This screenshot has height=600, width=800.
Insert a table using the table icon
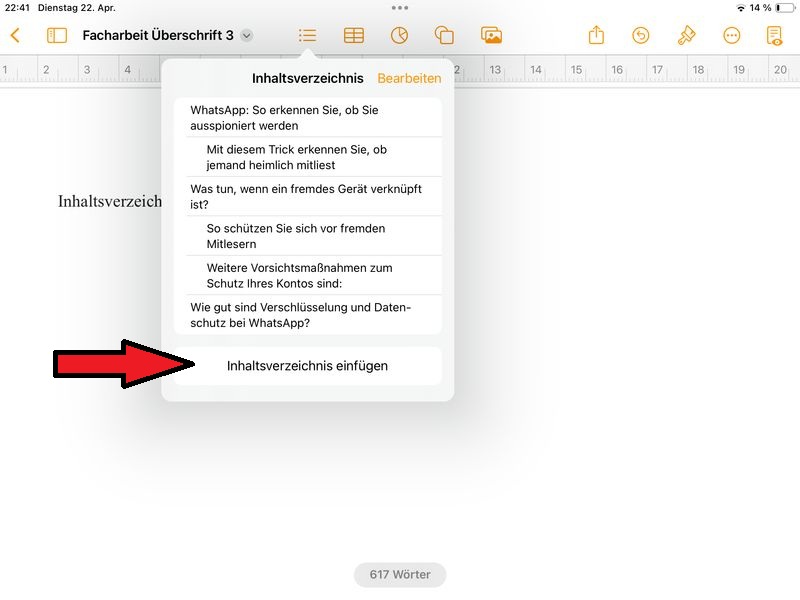354,35
